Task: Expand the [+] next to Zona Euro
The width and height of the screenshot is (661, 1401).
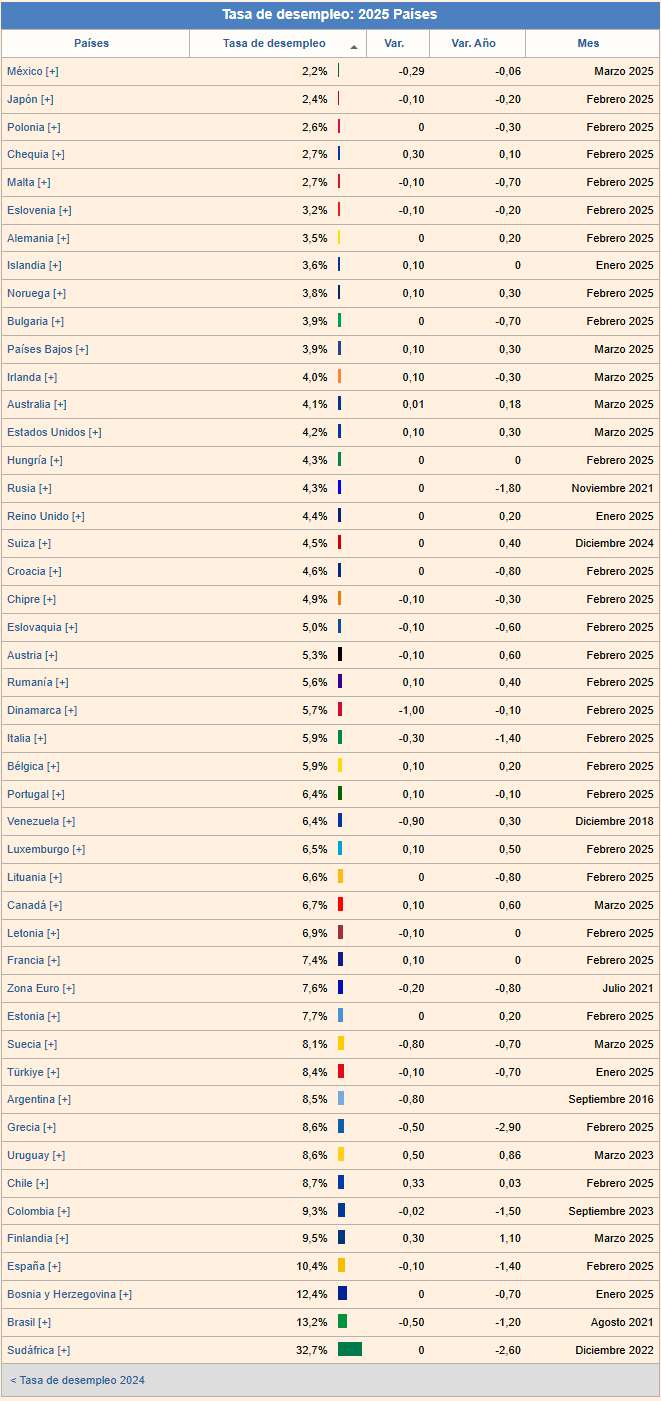Action: (69, 988)
